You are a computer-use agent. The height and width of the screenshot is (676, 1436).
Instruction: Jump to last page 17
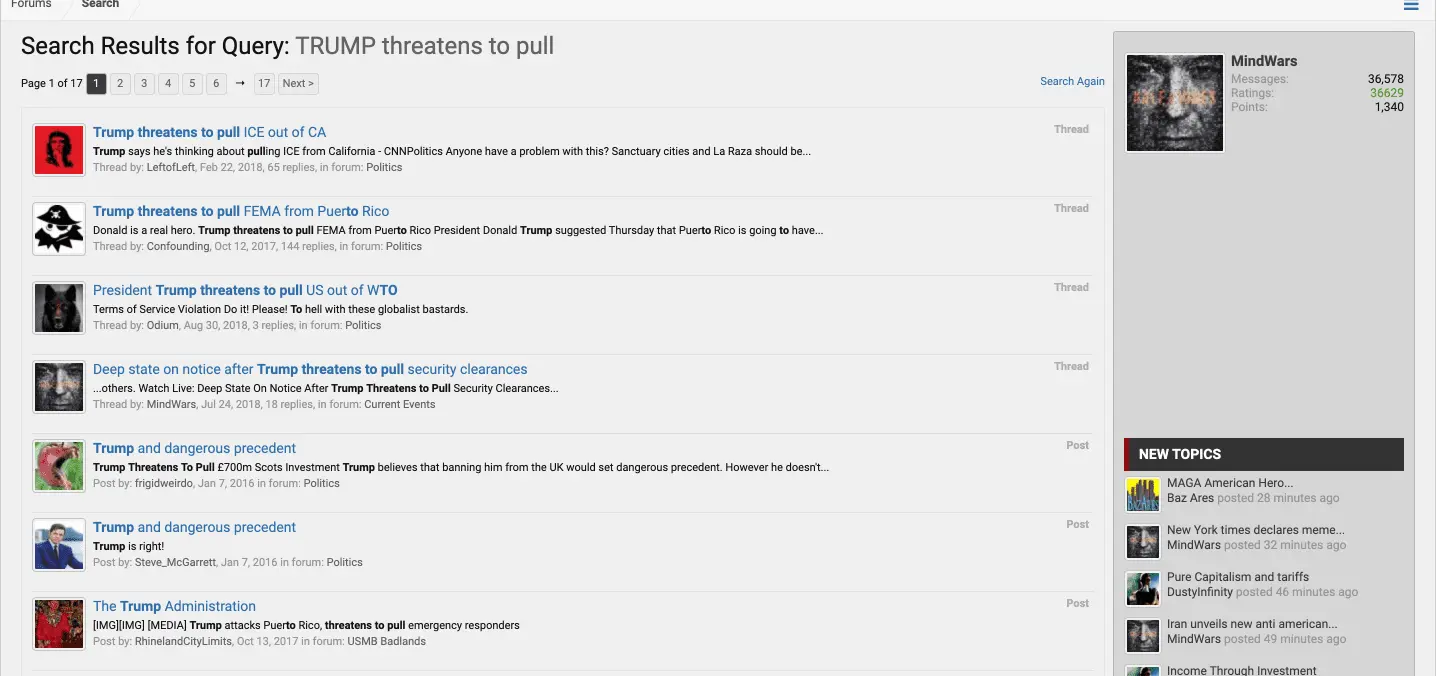click(x=264, y=84)
